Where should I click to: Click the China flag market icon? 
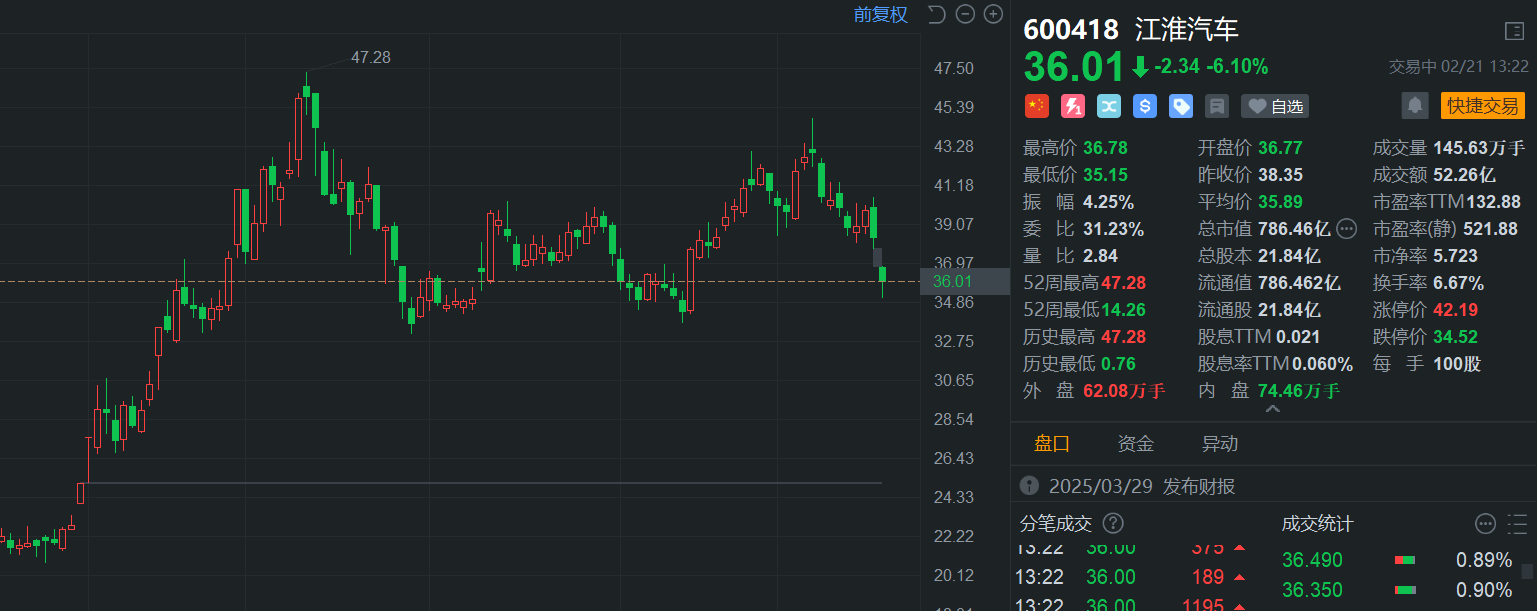(1036, 106)
